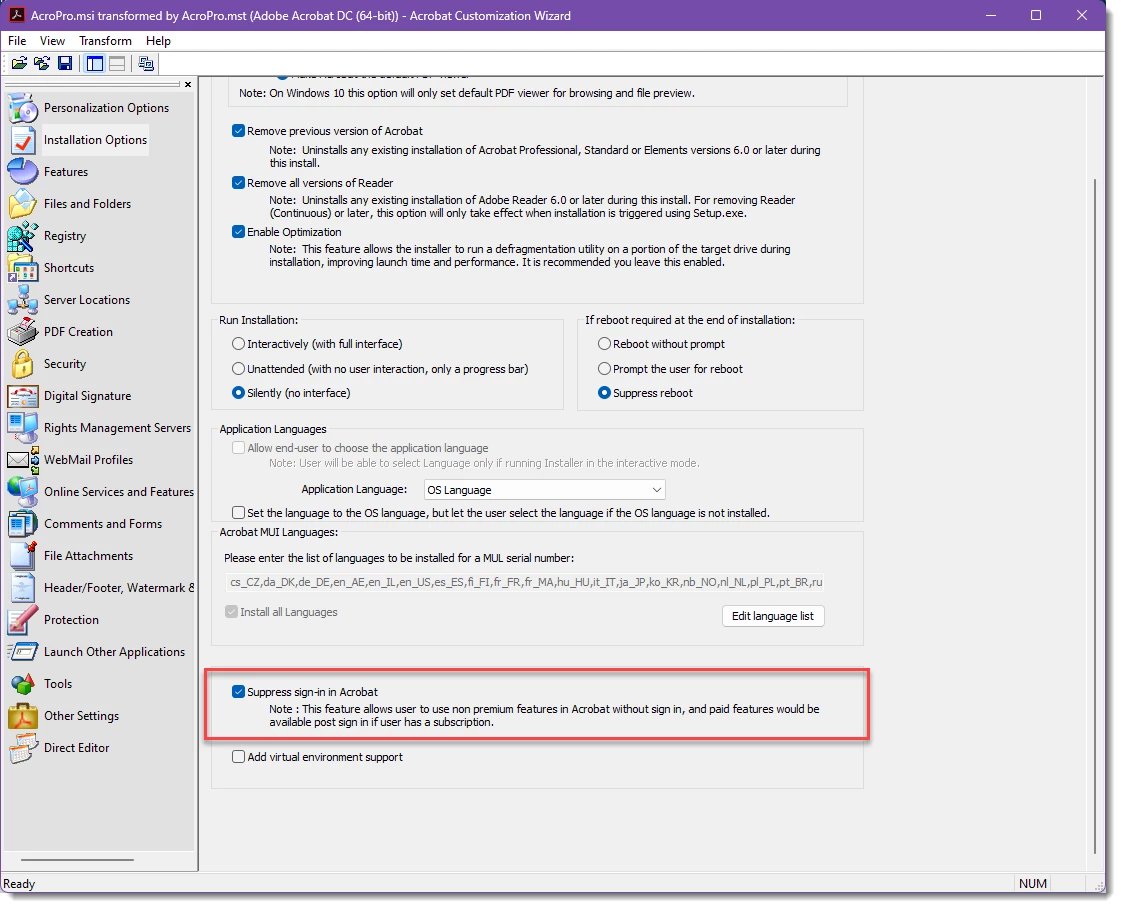Click the navigation pane horizontal scrollbar
Viewport: 1121px width, 908px height.
[77, 860]
